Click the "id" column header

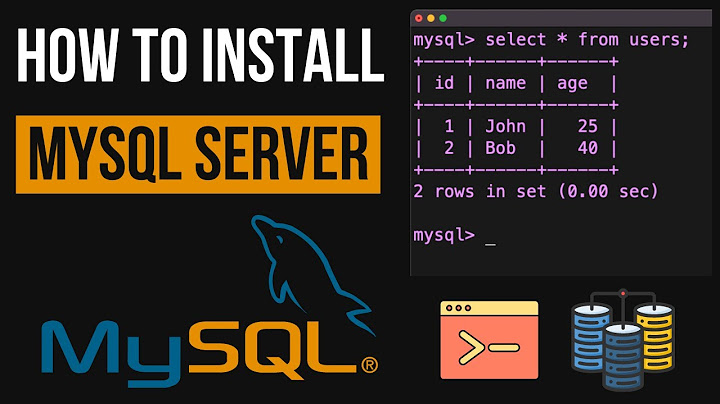pyautogui.click(x=444, y=83)
